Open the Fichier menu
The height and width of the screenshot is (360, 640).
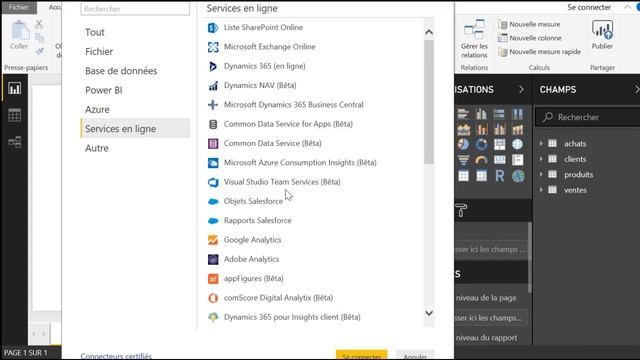[x=19, y=7]
